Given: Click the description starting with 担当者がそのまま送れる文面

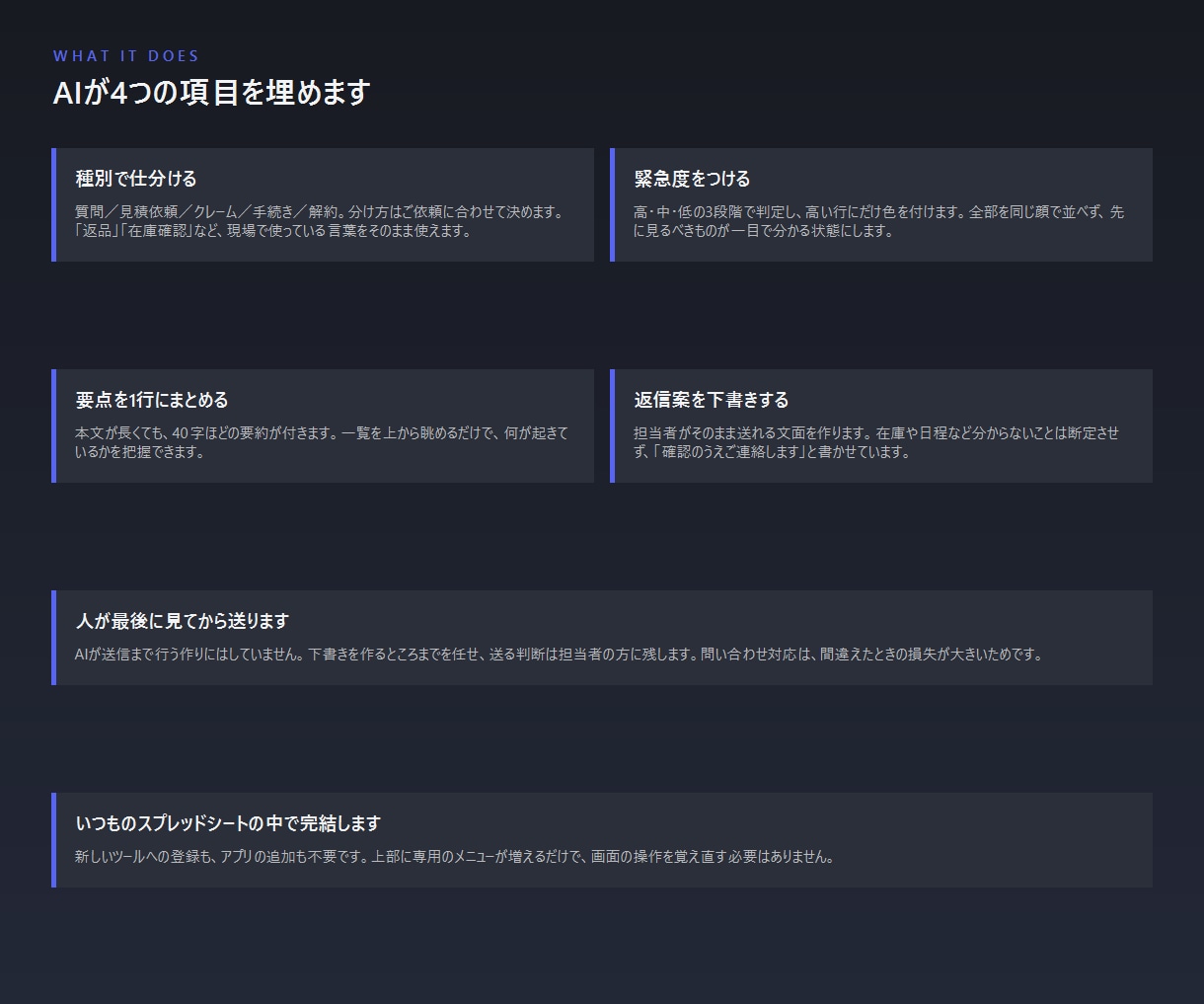Looking at the screenshot, I should (x=877, y=442).
